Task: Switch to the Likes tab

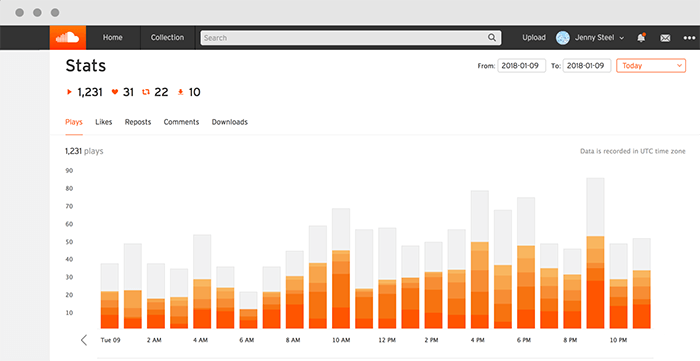Action: point(104,122)
